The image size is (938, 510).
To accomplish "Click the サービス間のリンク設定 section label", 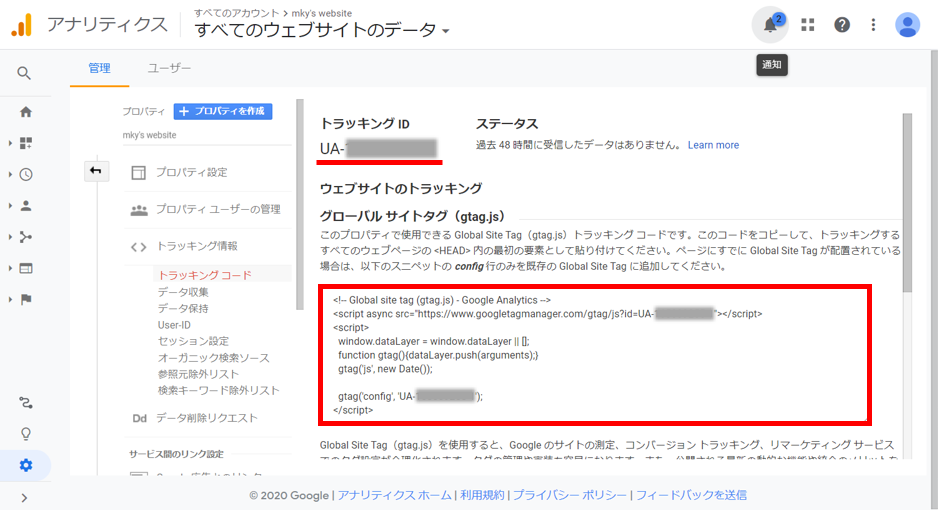I will (176, 454).
